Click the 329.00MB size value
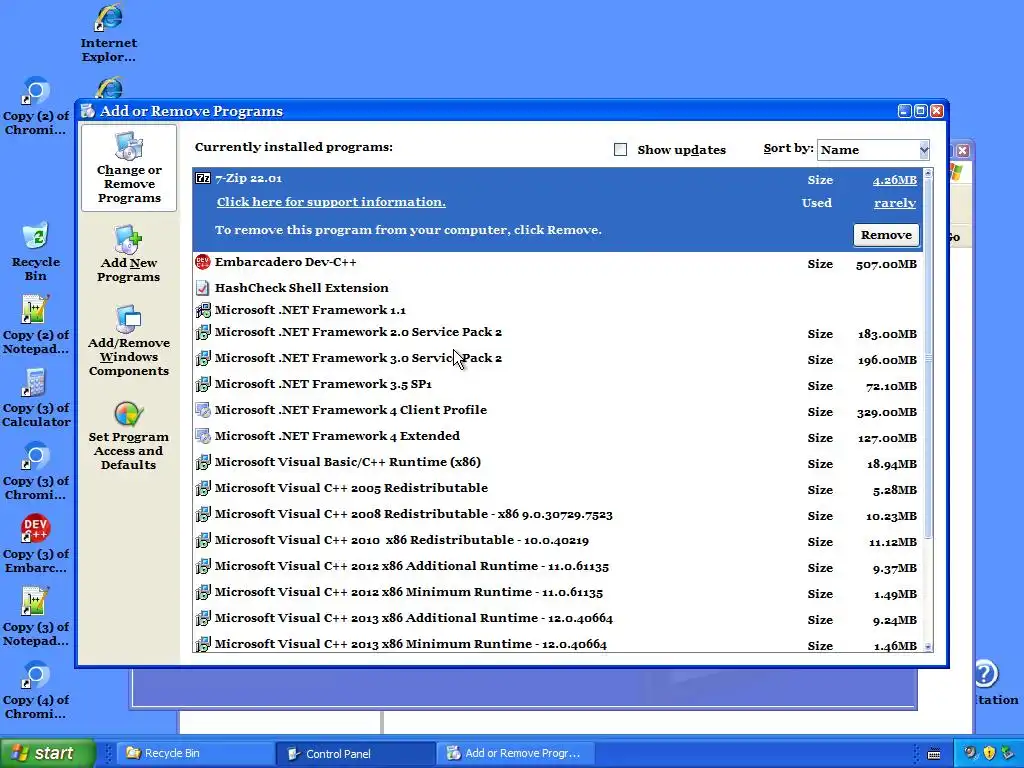1024x768 pixels. click(887, 413)
